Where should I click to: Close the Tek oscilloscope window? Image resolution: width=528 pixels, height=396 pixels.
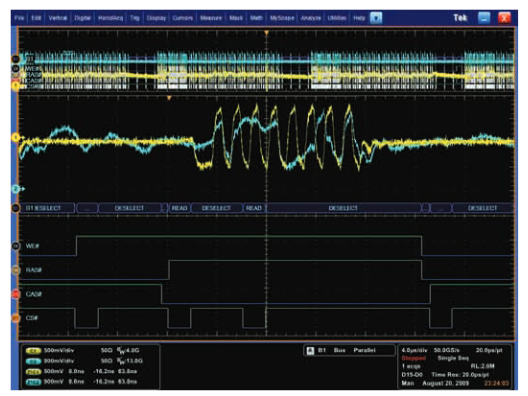(504, 18)
